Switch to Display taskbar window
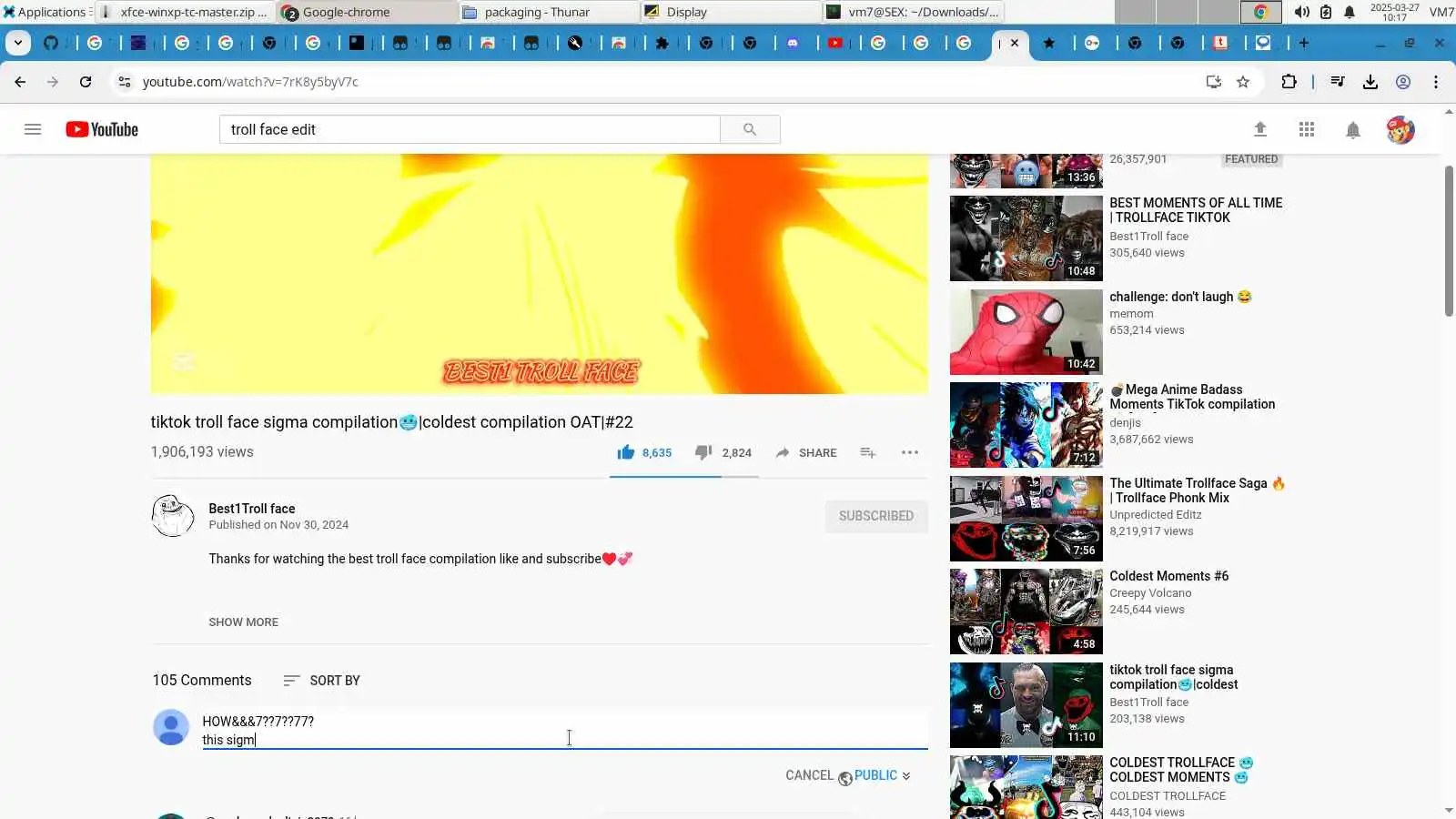 (730, 12)
